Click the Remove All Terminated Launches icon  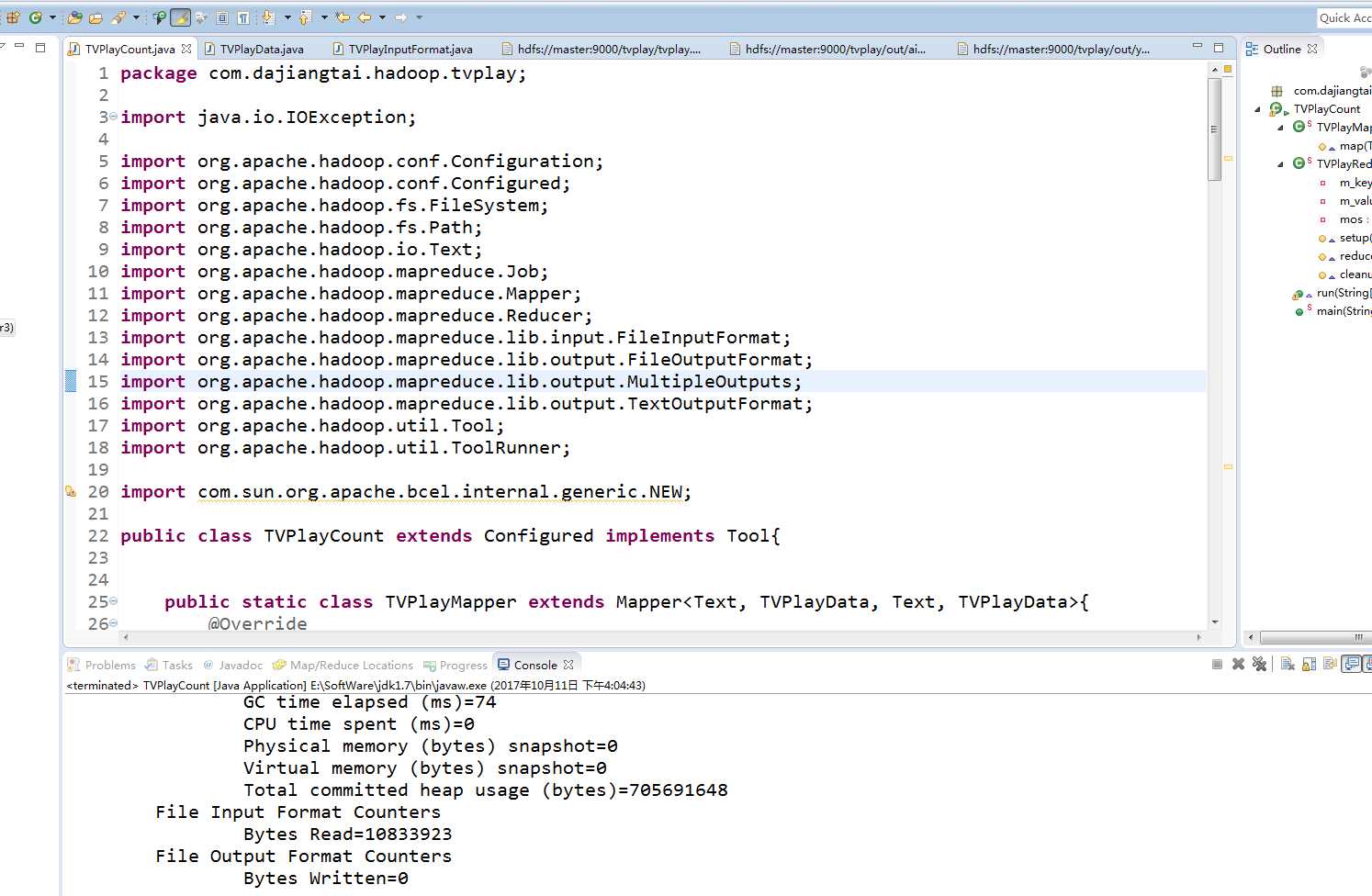[x=1259, y=664]
